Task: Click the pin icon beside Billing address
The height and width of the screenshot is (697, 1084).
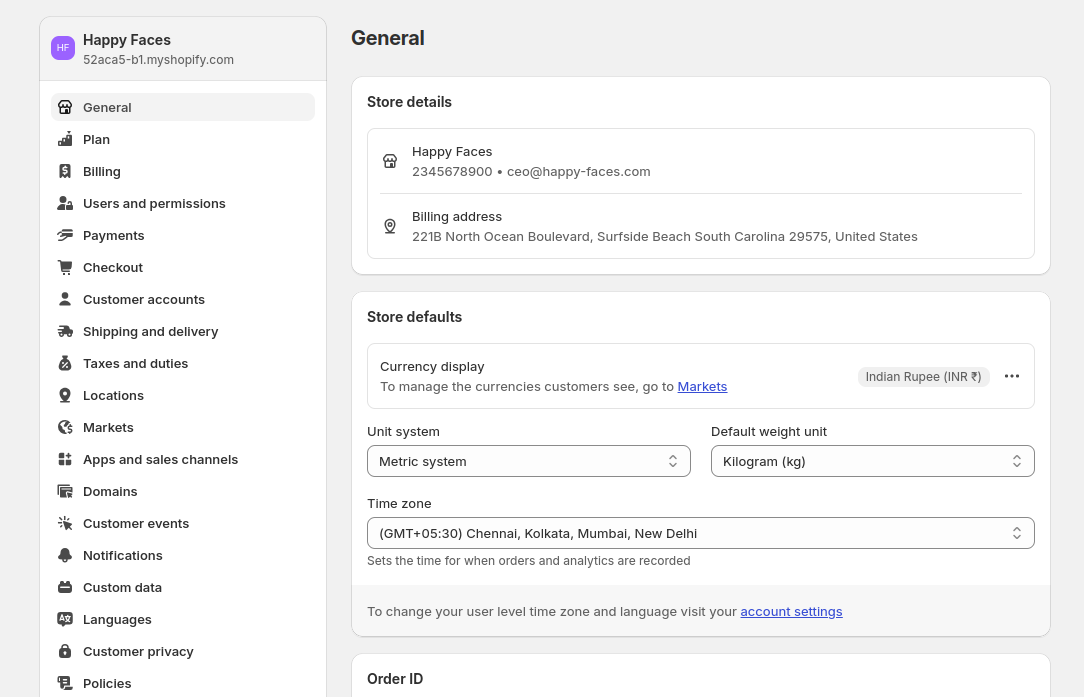Action: [x=390, y=226]
